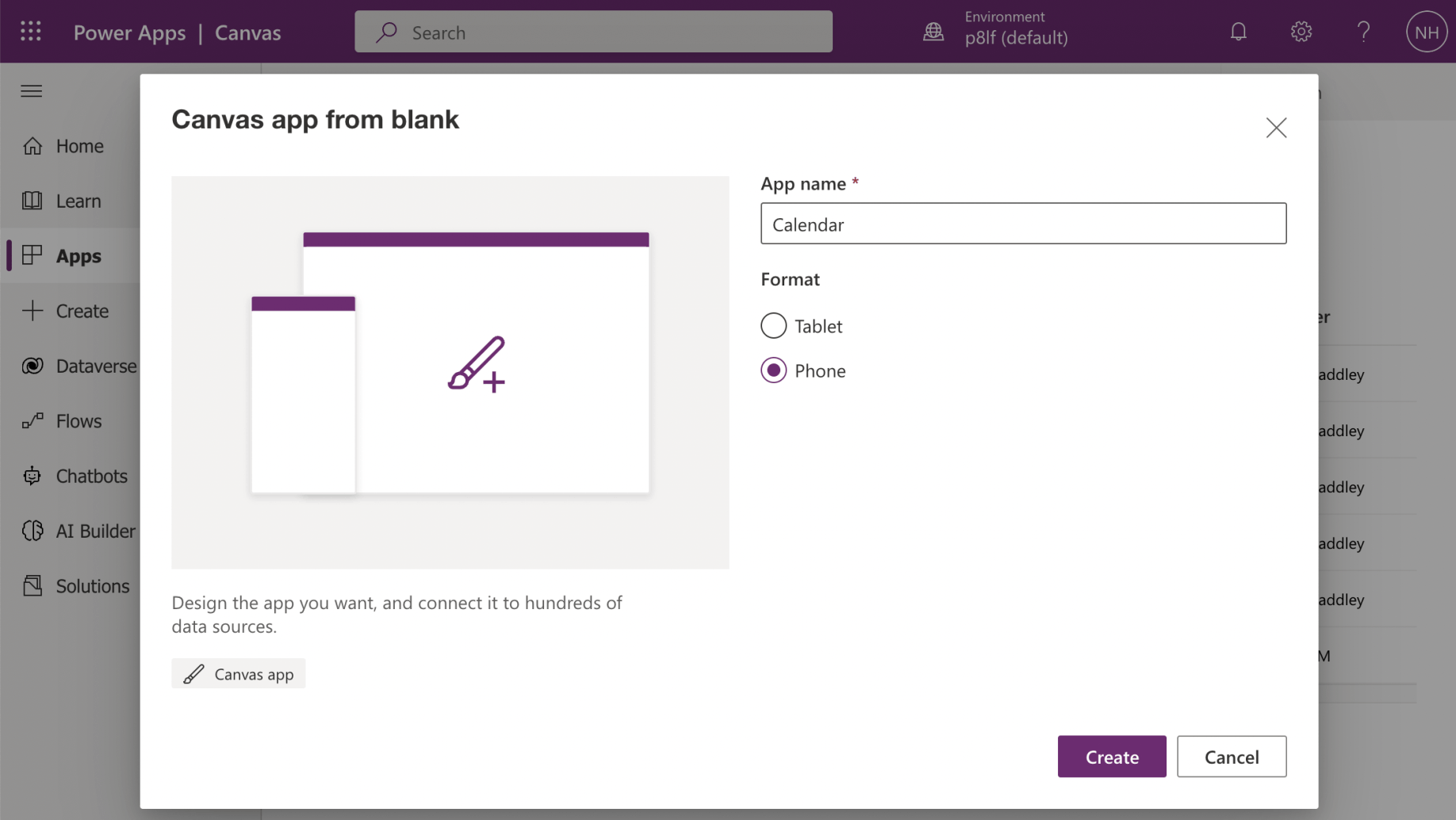
Task: Close the Canvas app from blank dialog
Action: click(x=1276, y=128)
